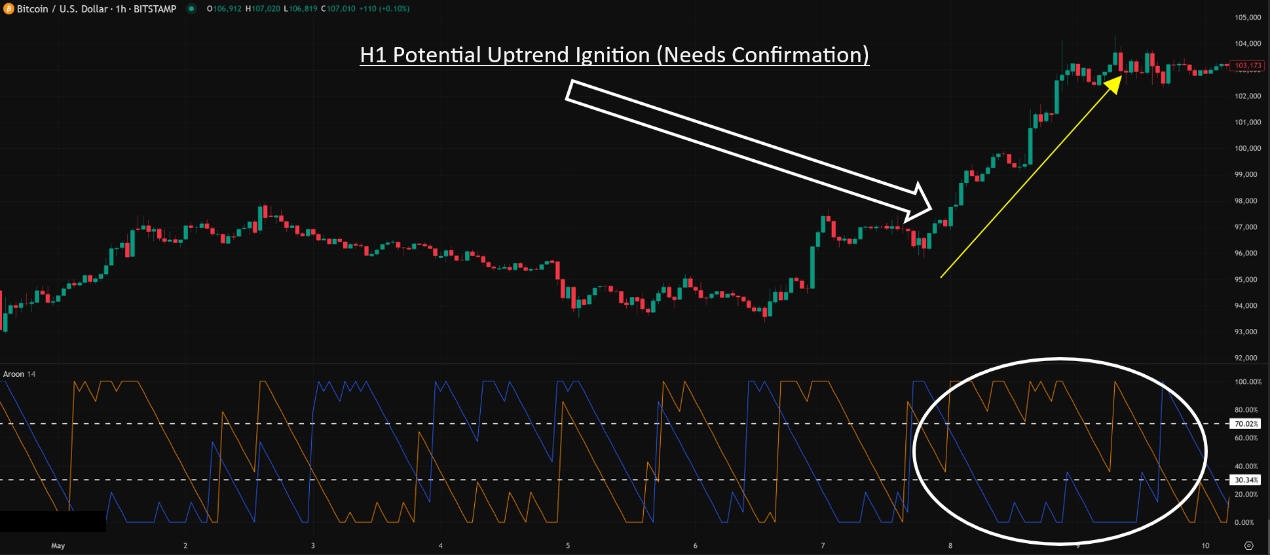This screenshot has width=1270, height=555.
Task: Select the Aroon 14 indicator label
Action: [x=20, y=373]
